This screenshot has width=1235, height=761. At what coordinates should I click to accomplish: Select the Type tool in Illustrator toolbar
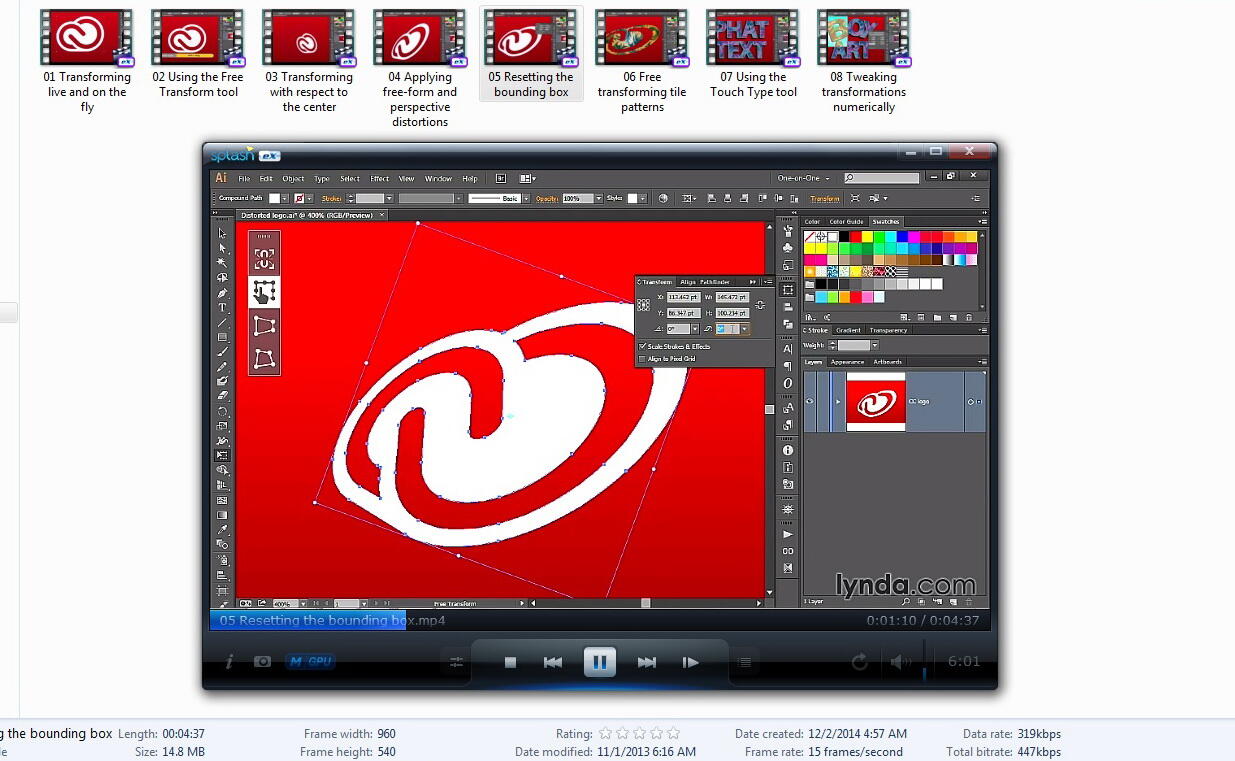point(222,308)
